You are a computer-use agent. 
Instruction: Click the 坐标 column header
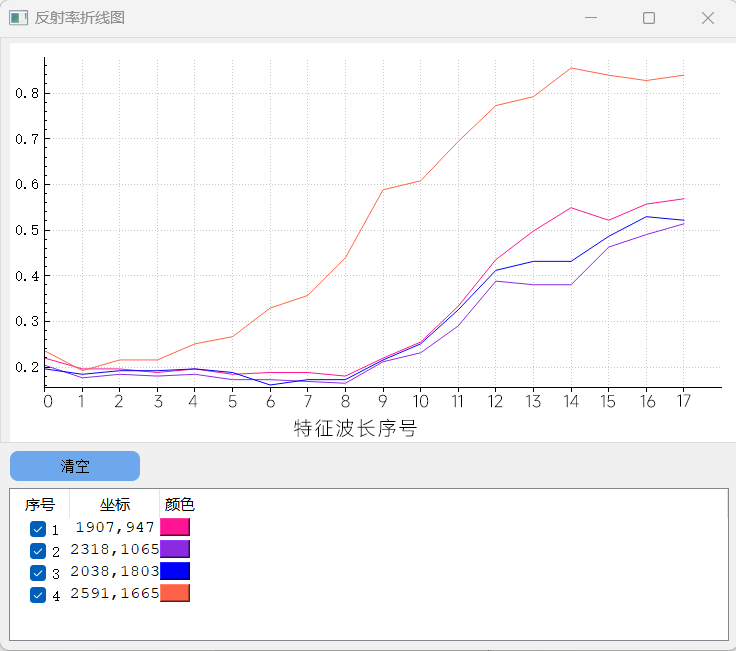coord(115,505)
